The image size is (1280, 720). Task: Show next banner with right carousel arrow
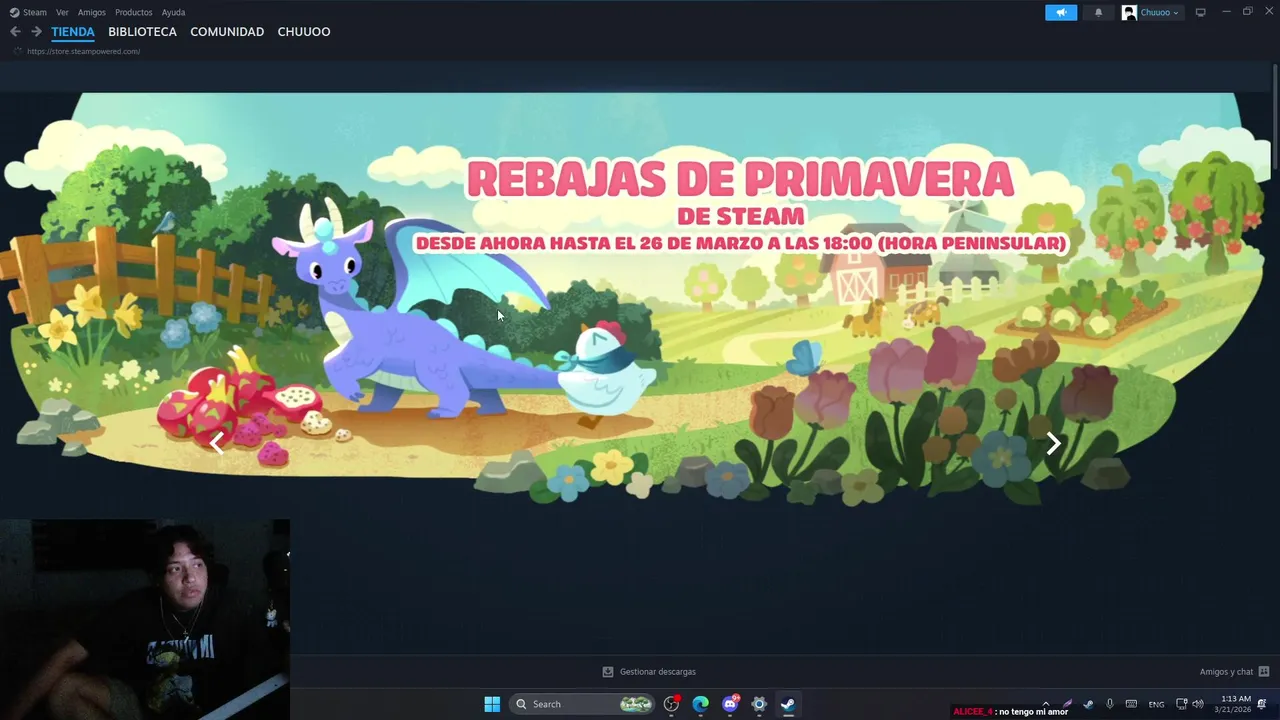click(x=1053, y=443)
